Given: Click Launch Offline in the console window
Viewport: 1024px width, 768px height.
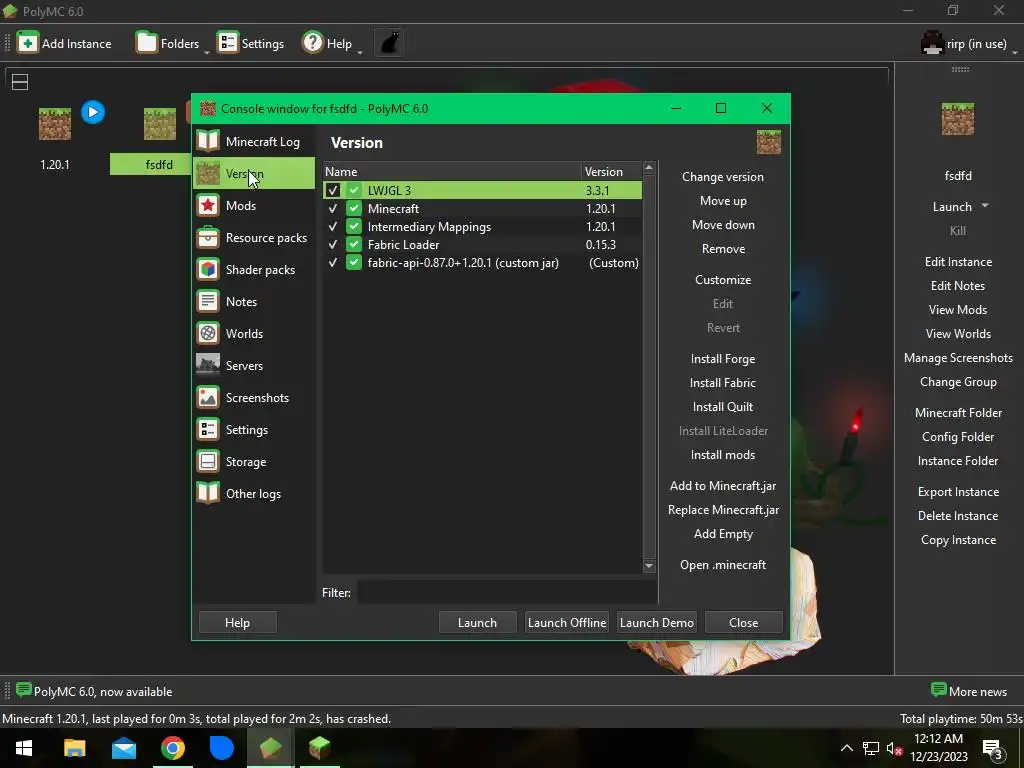Looking at the screenshot, I should tap(566, 623).
